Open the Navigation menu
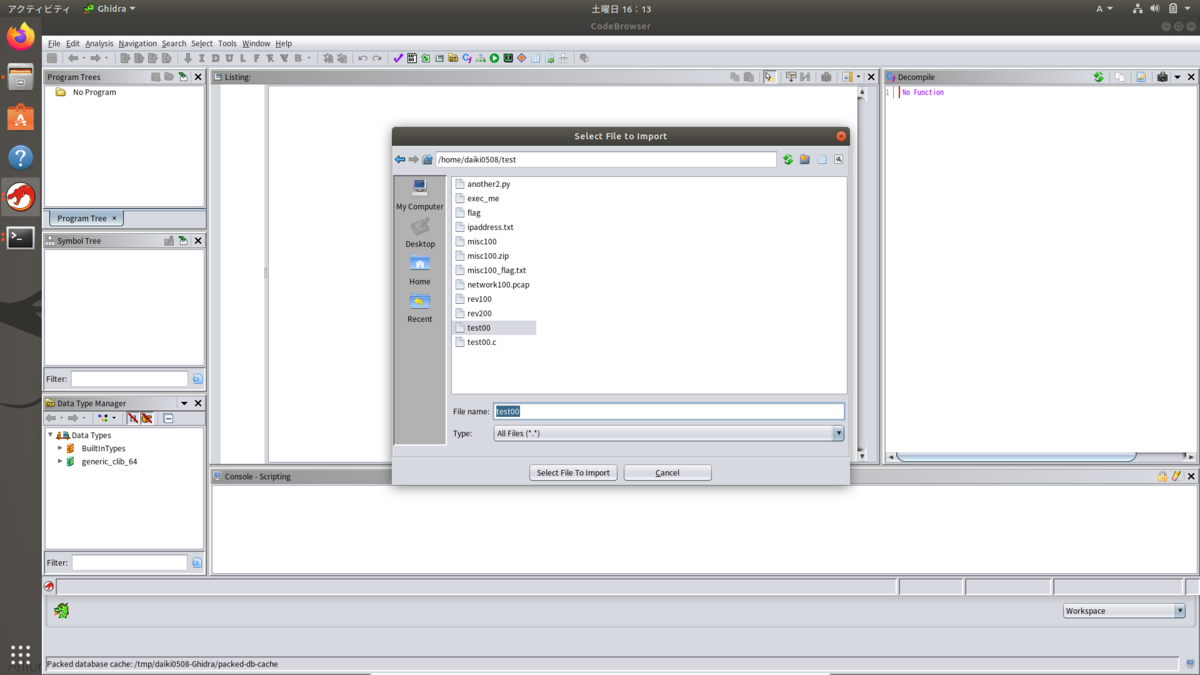Screen dimensions: 1200x675 (x=137, y=44)
